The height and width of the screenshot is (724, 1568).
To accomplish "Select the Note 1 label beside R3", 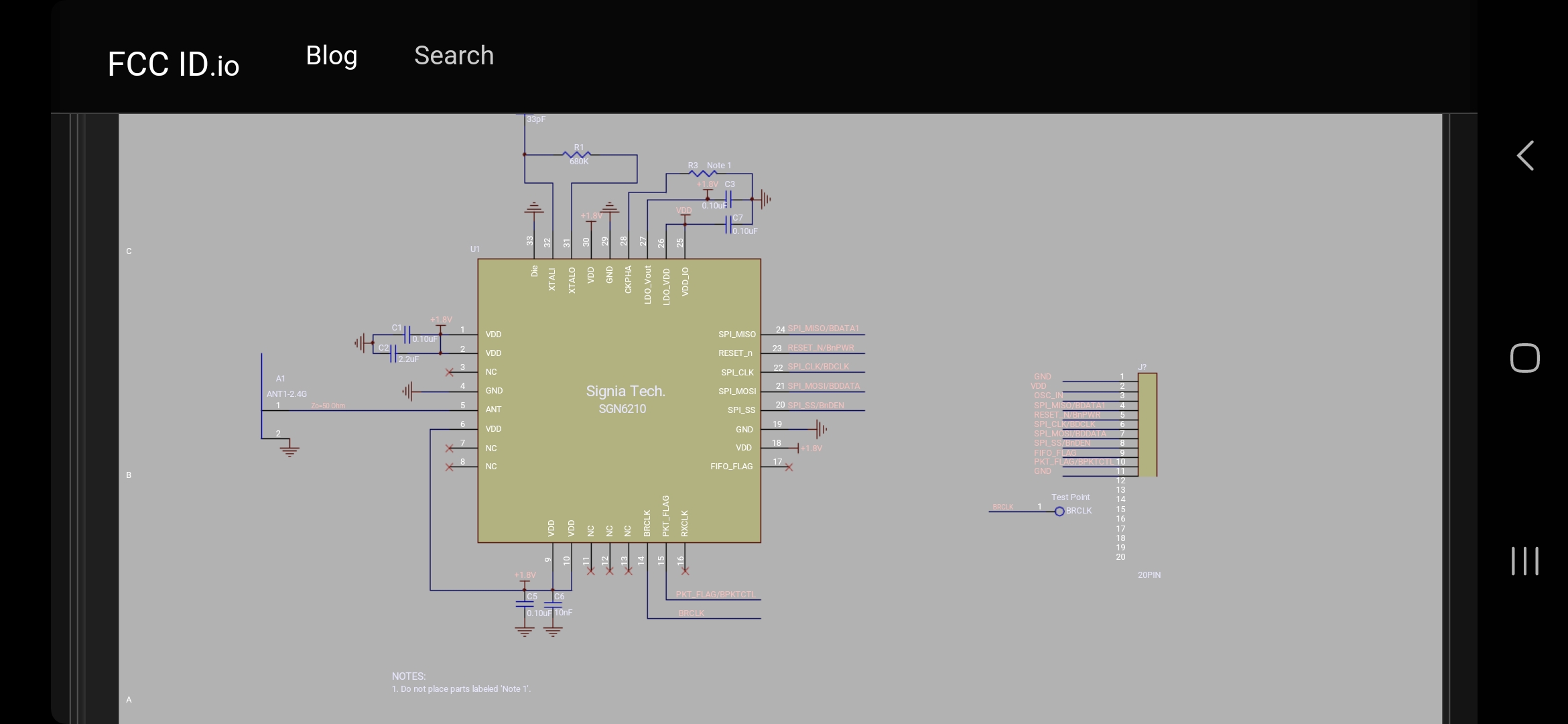I will coord(719,166).
